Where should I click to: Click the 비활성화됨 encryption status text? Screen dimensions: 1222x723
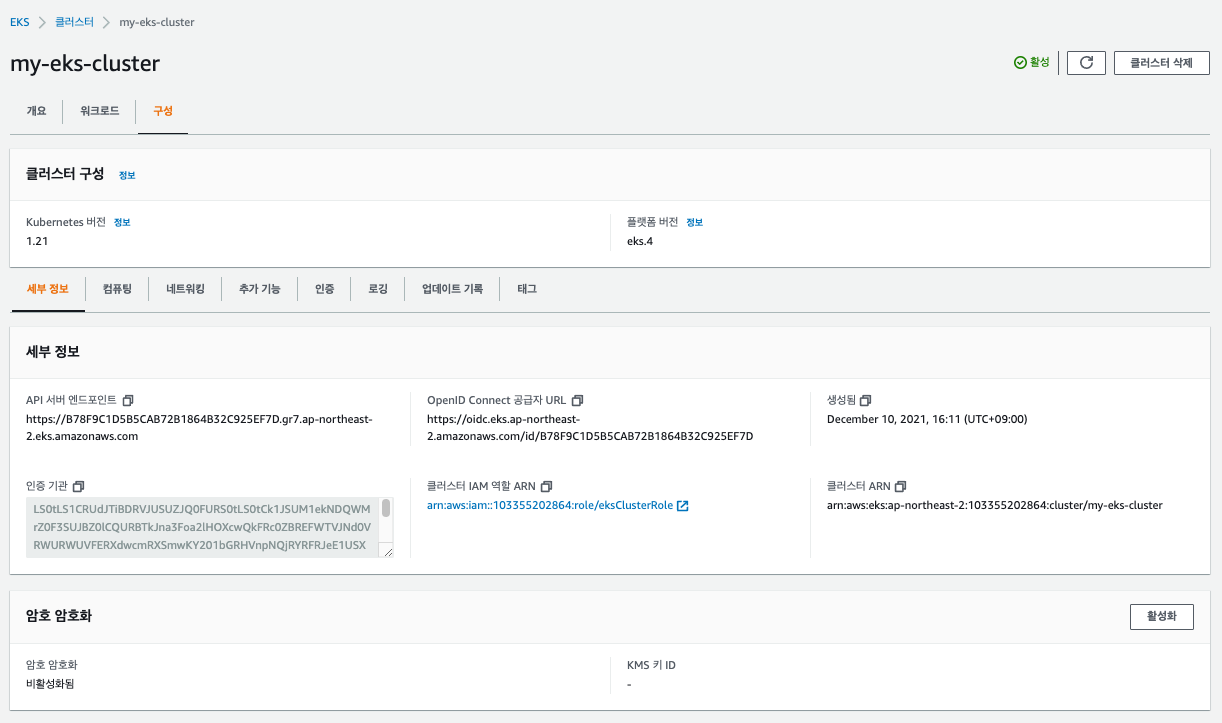[50, 685]
